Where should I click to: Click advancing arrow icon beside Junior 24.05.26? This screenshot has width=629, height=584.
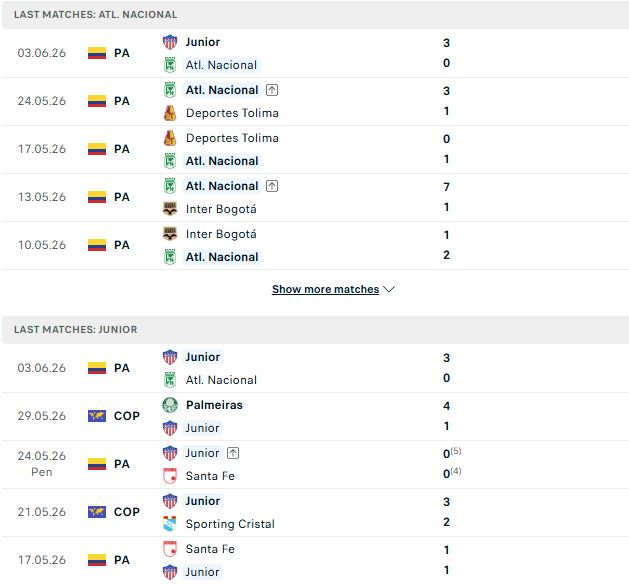click(233, 453)
